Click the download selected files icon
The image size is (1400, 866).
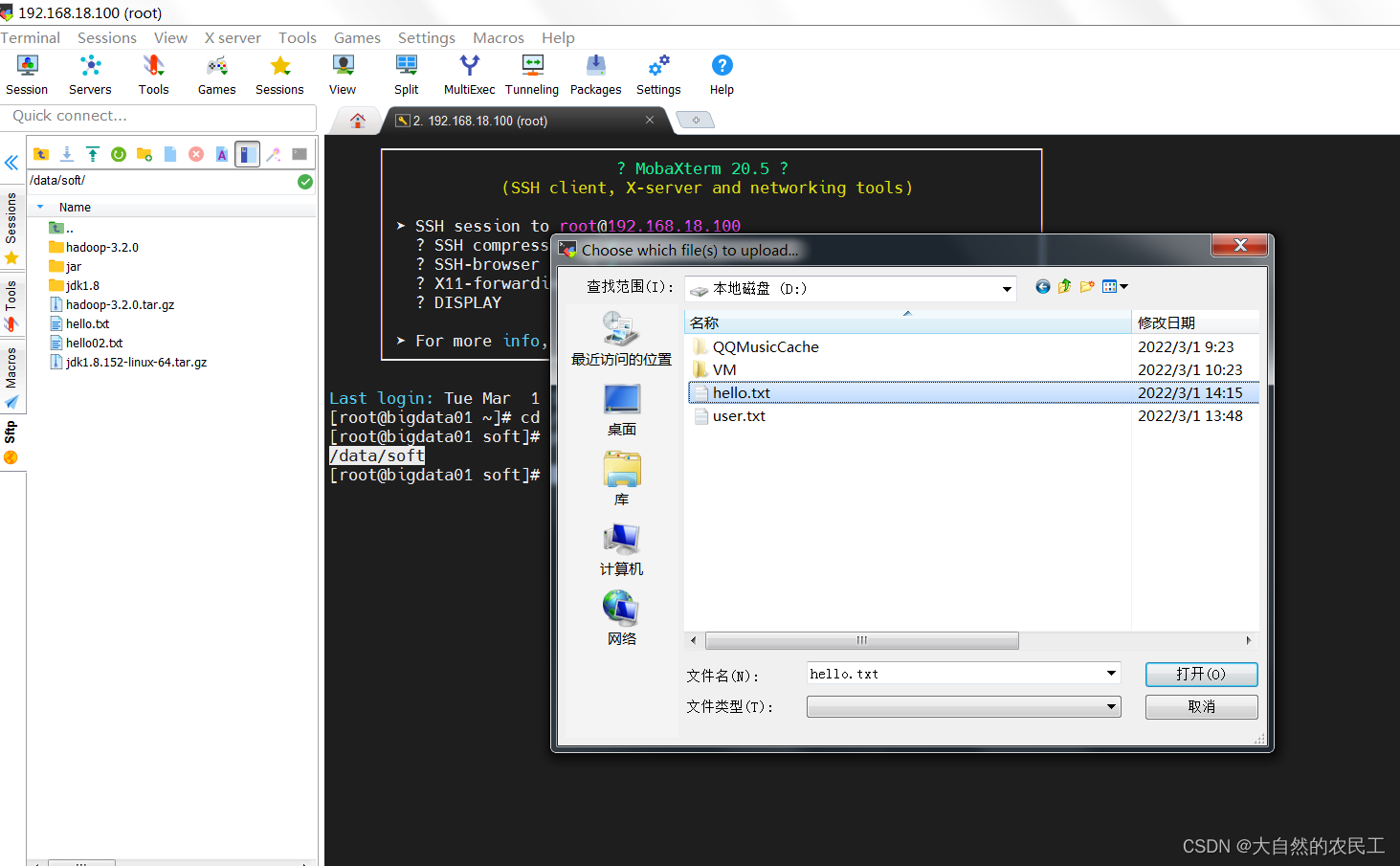click(x=67, y=154)
